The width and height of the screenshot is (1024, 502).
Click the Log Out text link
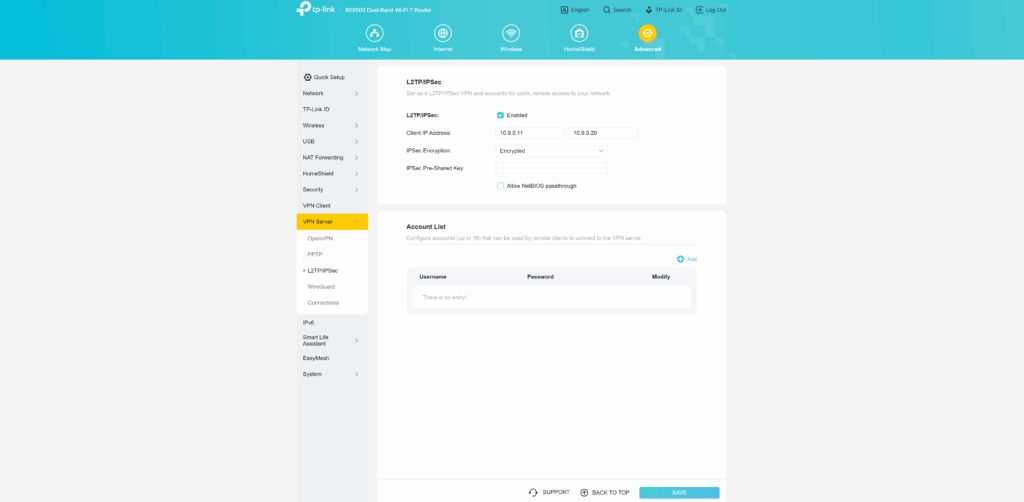716,10
